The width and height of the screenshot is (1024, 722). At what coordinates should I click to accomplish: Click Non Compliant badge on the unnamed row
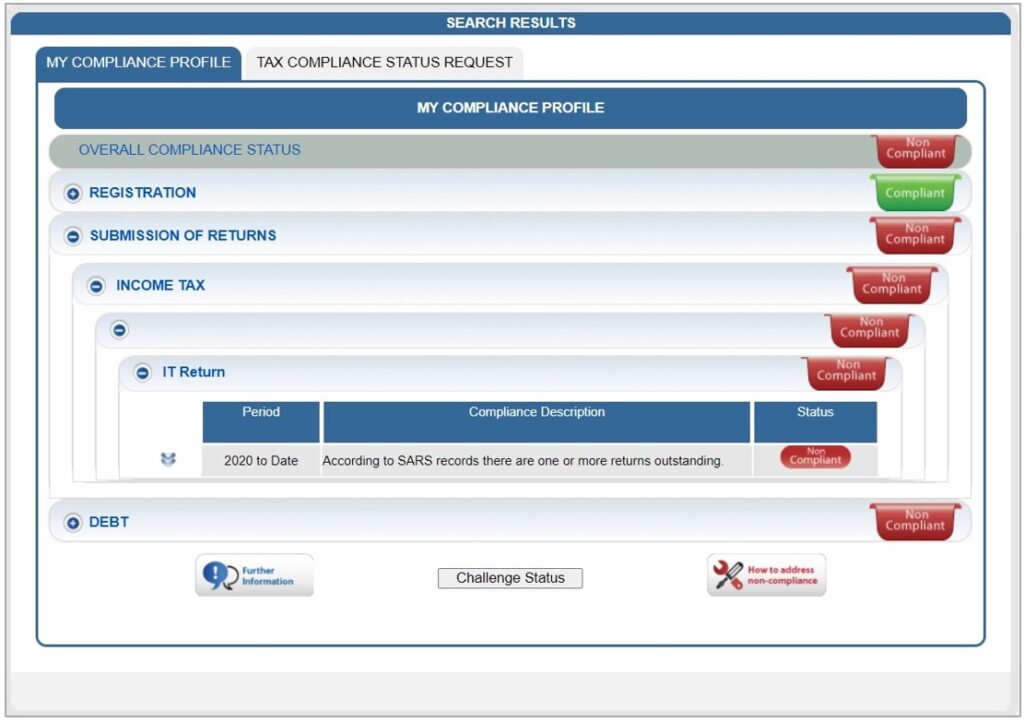pos(869,329)
